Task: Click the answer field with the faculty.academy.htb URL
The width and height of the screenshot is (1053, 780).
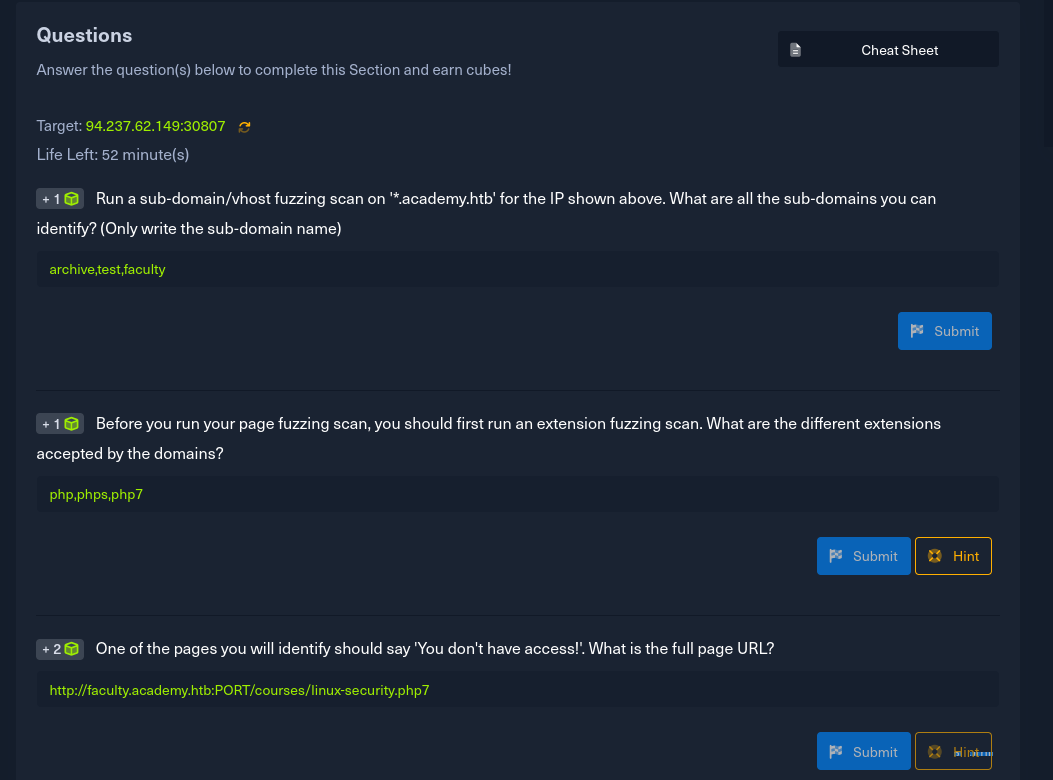Action: 517,690
